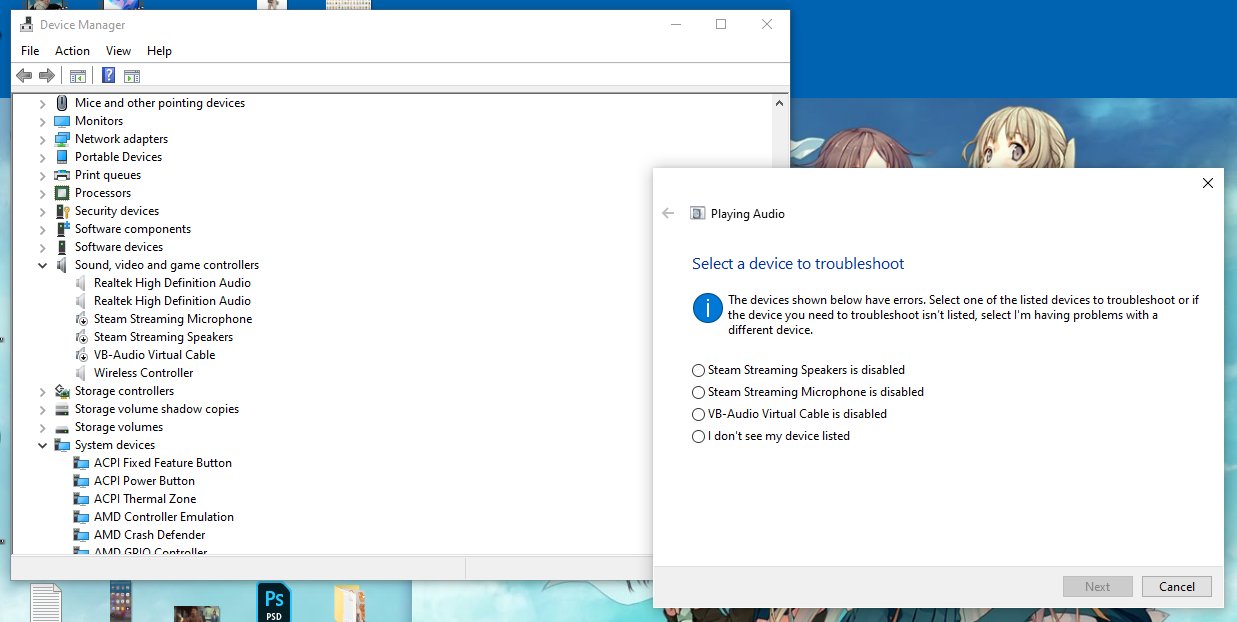Collapse Sound, video and game controllers

pos(42,265)
